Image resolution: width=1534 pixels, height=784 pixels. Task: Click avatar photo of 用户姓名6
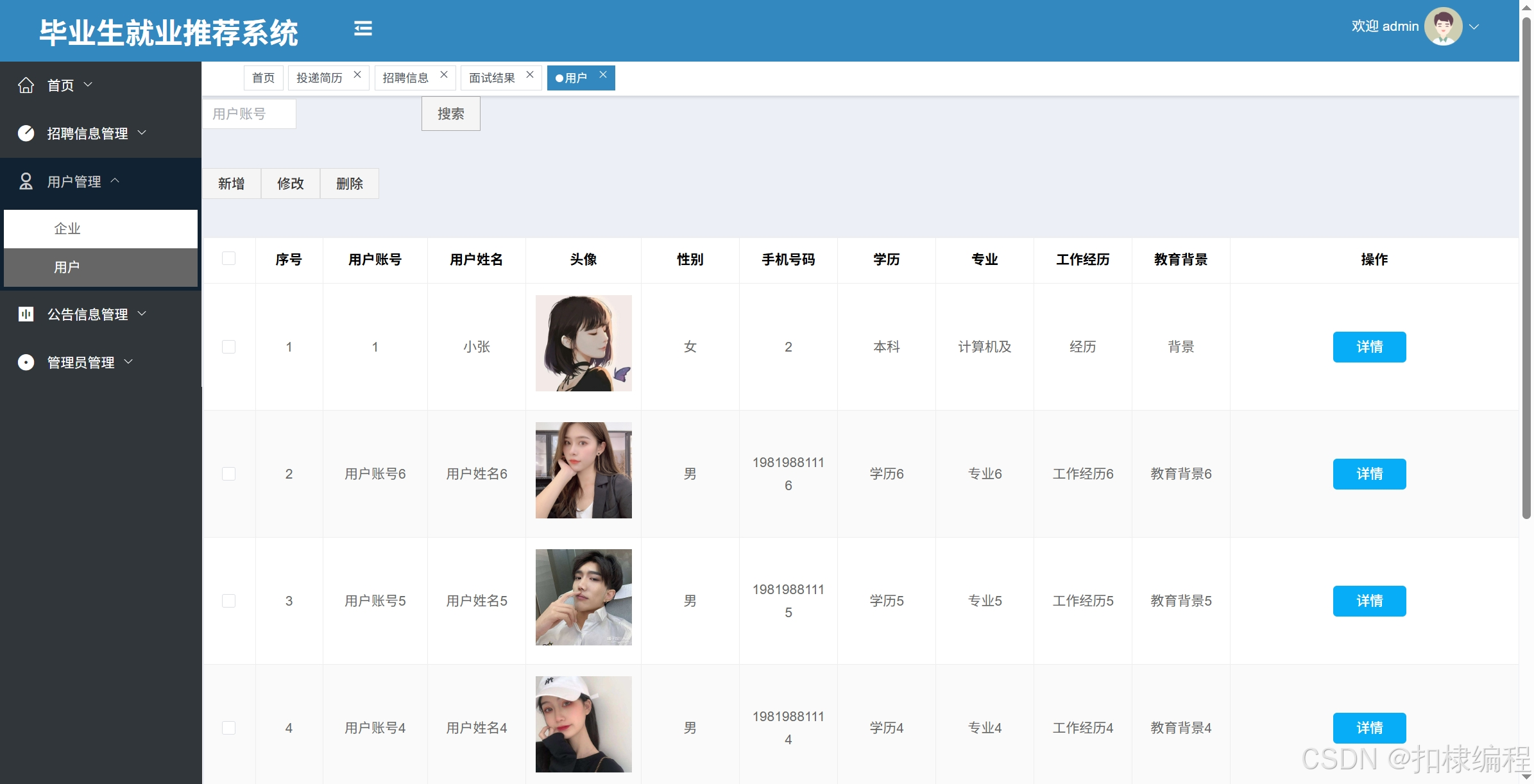pyautogui.click(x=583, y=470)
